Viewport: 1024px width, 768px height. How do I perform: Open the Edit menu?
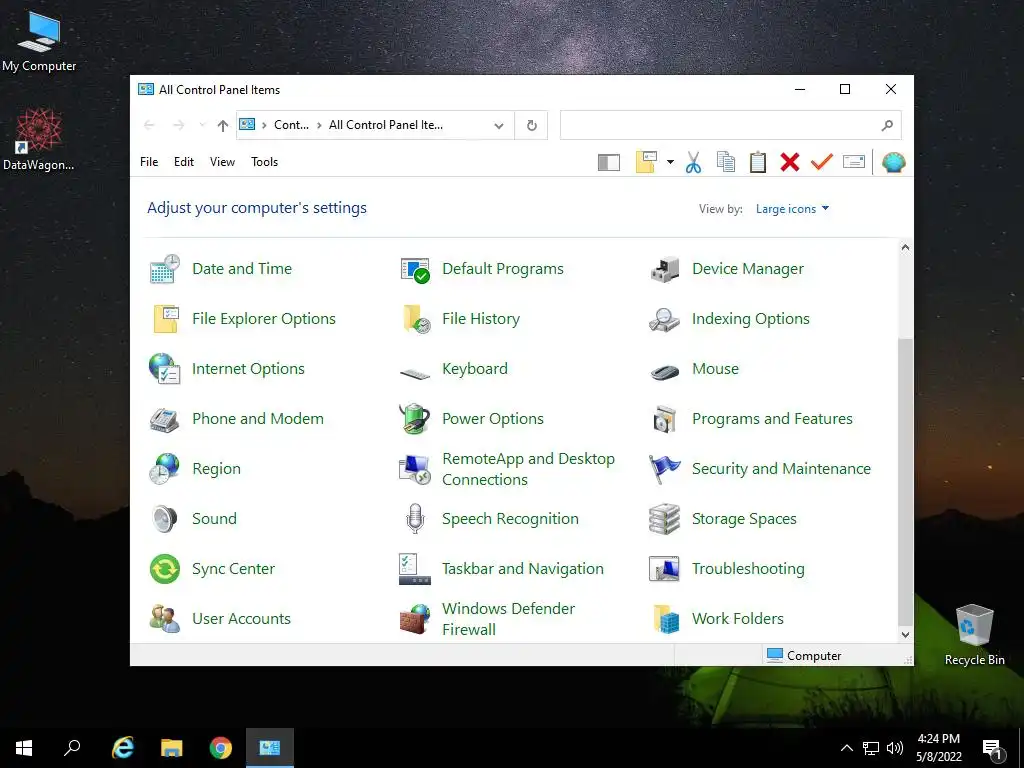coord(184,162)
